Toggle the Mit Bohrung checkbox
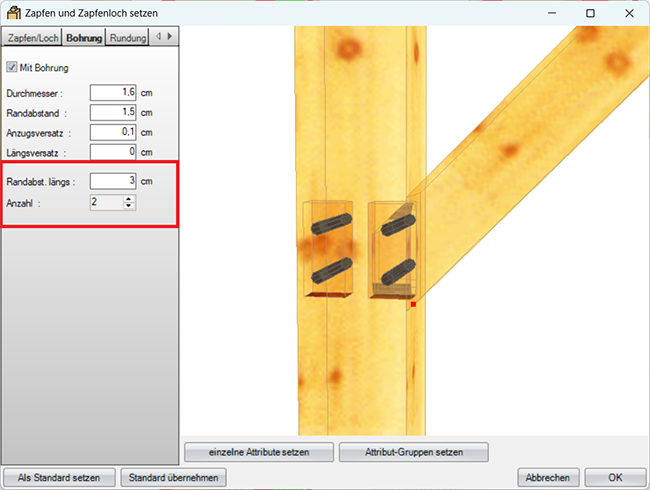The height and width of the screenshot is (490, 650). pyautogui.click(x=12, y=67)
